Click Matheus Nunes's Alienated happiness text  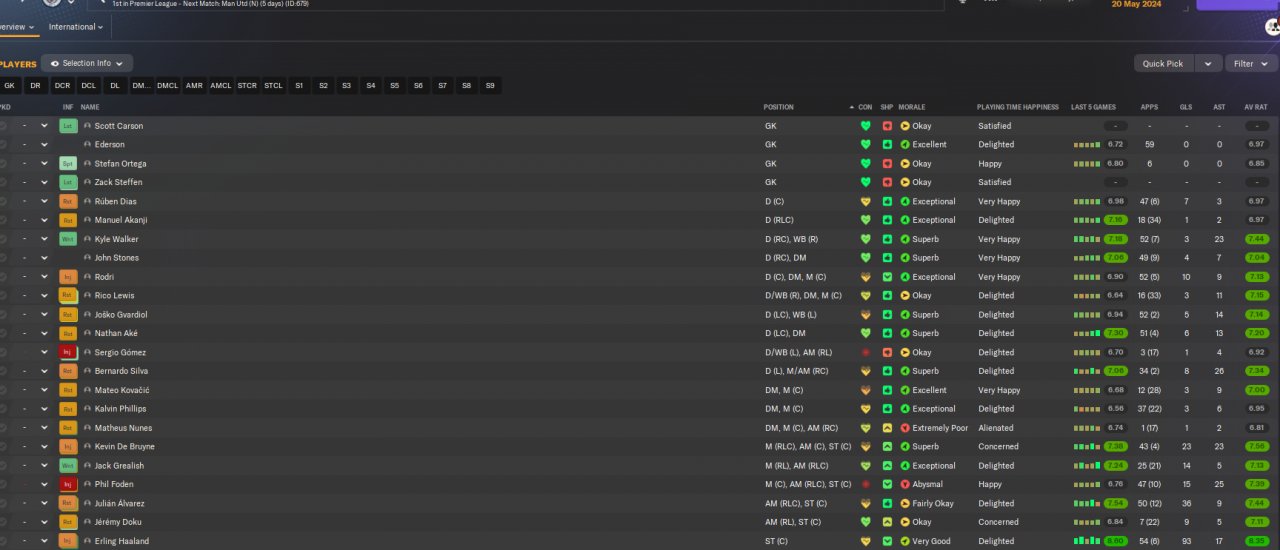(995, 428)
